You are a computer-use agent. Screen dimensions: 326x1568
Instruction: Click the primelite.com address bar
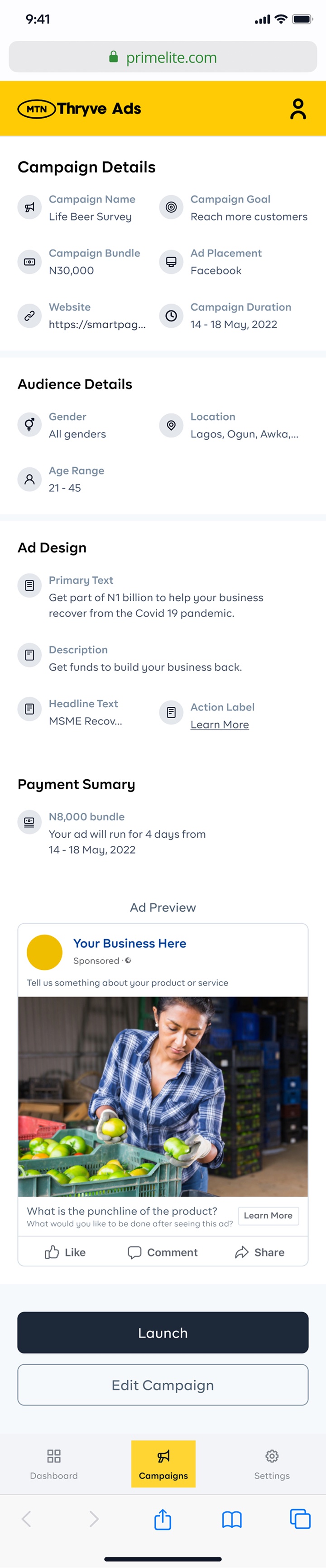pos(163,57)
